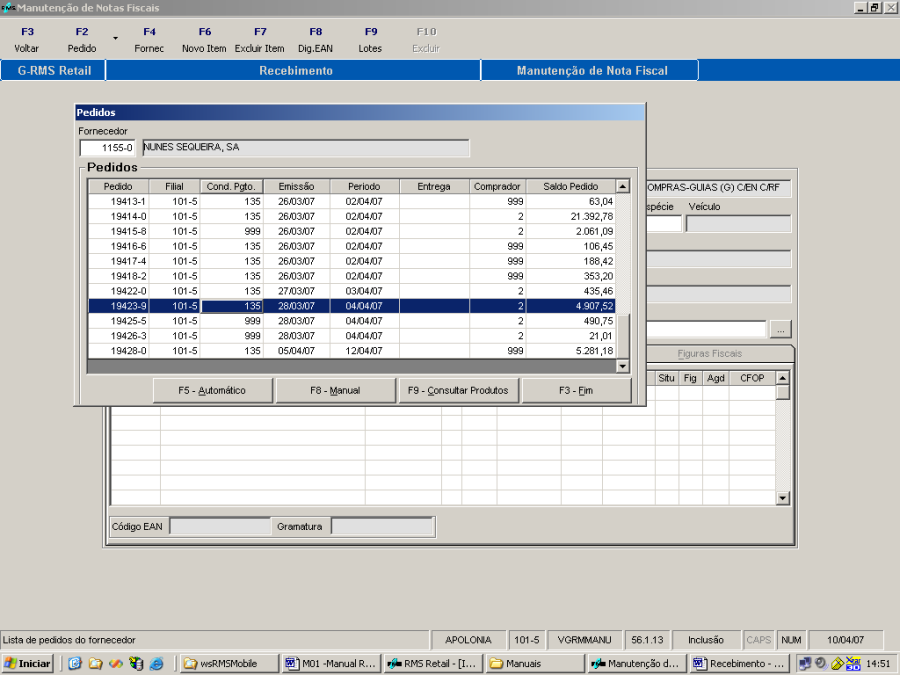Viewport: 900px width, 675px height.
Task: Click F4 Fornec in the toolbar
Action: pos(149,40)
